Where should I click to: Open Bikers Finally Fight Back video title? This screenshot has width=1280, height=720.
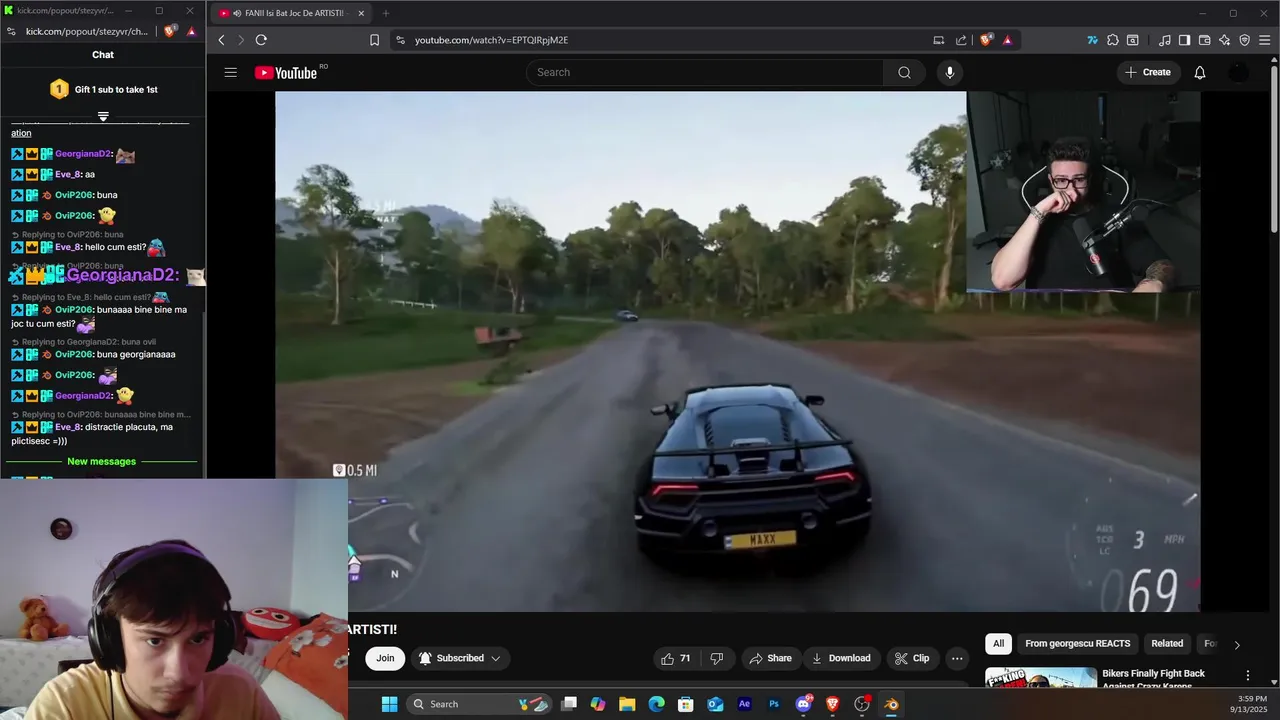coord(1153,679)
